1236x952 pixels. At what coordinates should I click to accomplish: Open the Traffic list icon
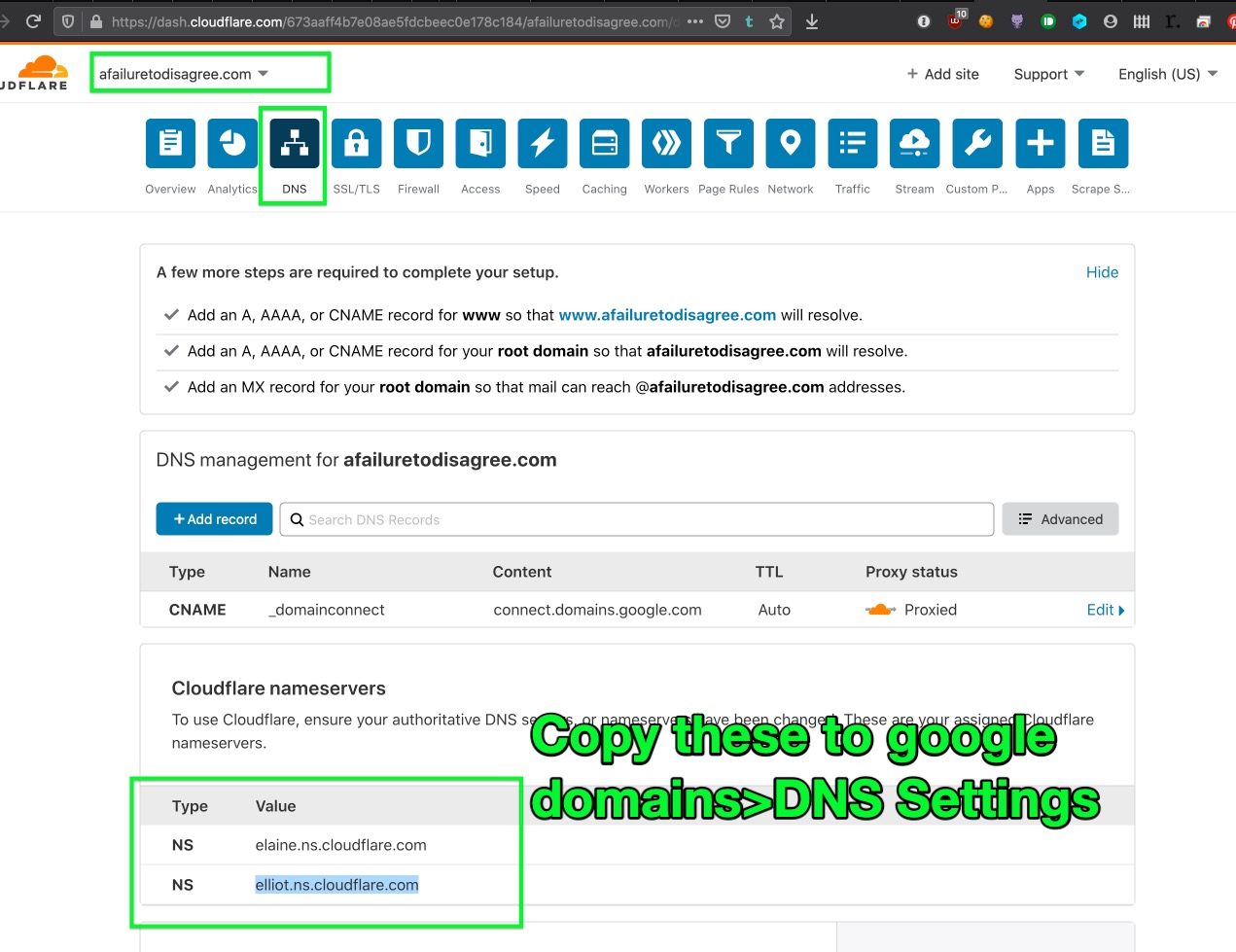tap(853, 144)
